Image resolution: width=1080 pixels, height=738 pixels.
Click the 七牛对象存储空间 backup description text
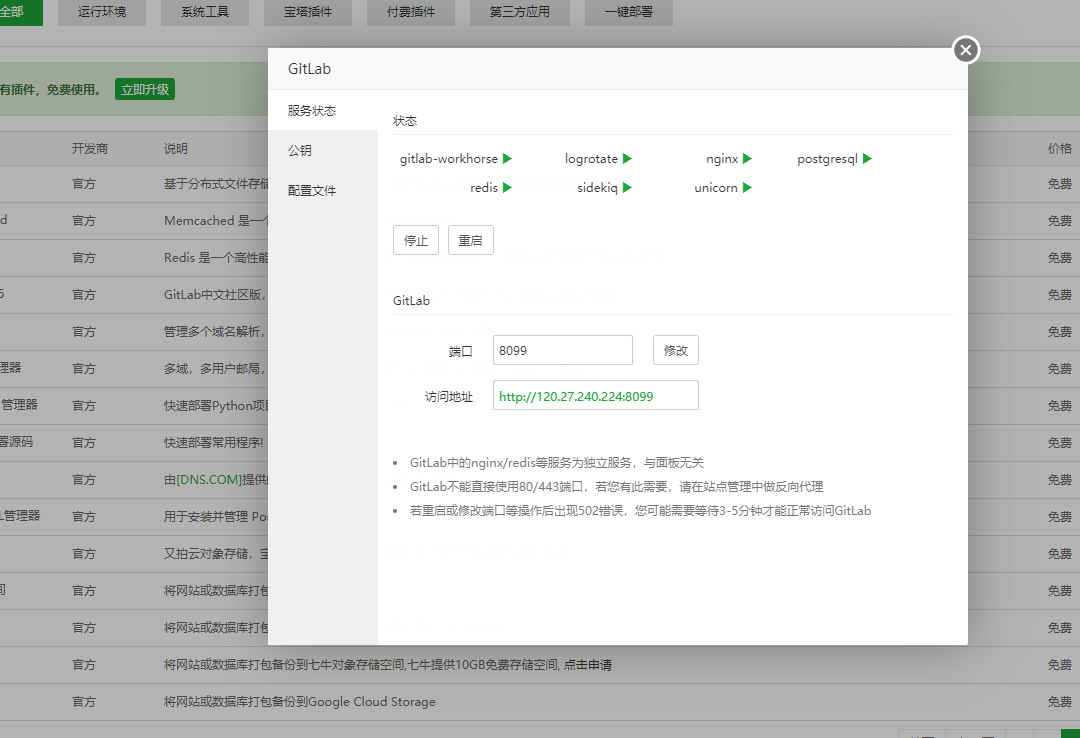click(x=361, y=665)
